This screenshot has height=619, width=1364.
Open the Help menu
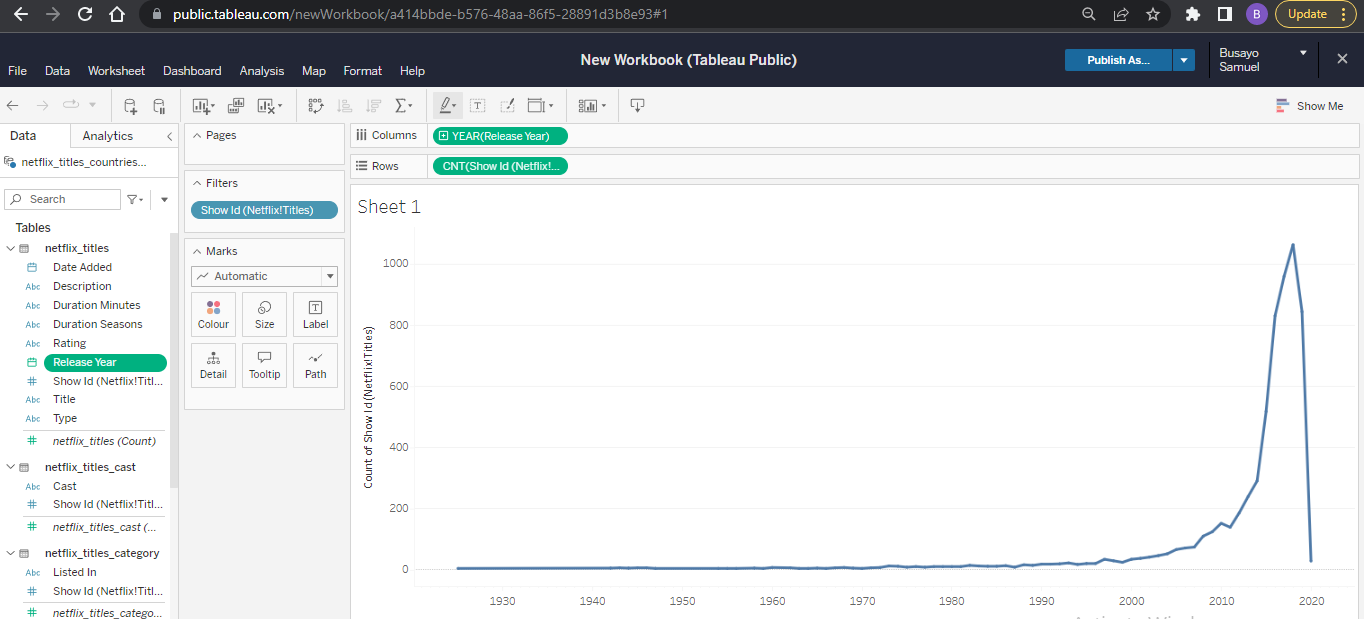click(x=412, y=71)
